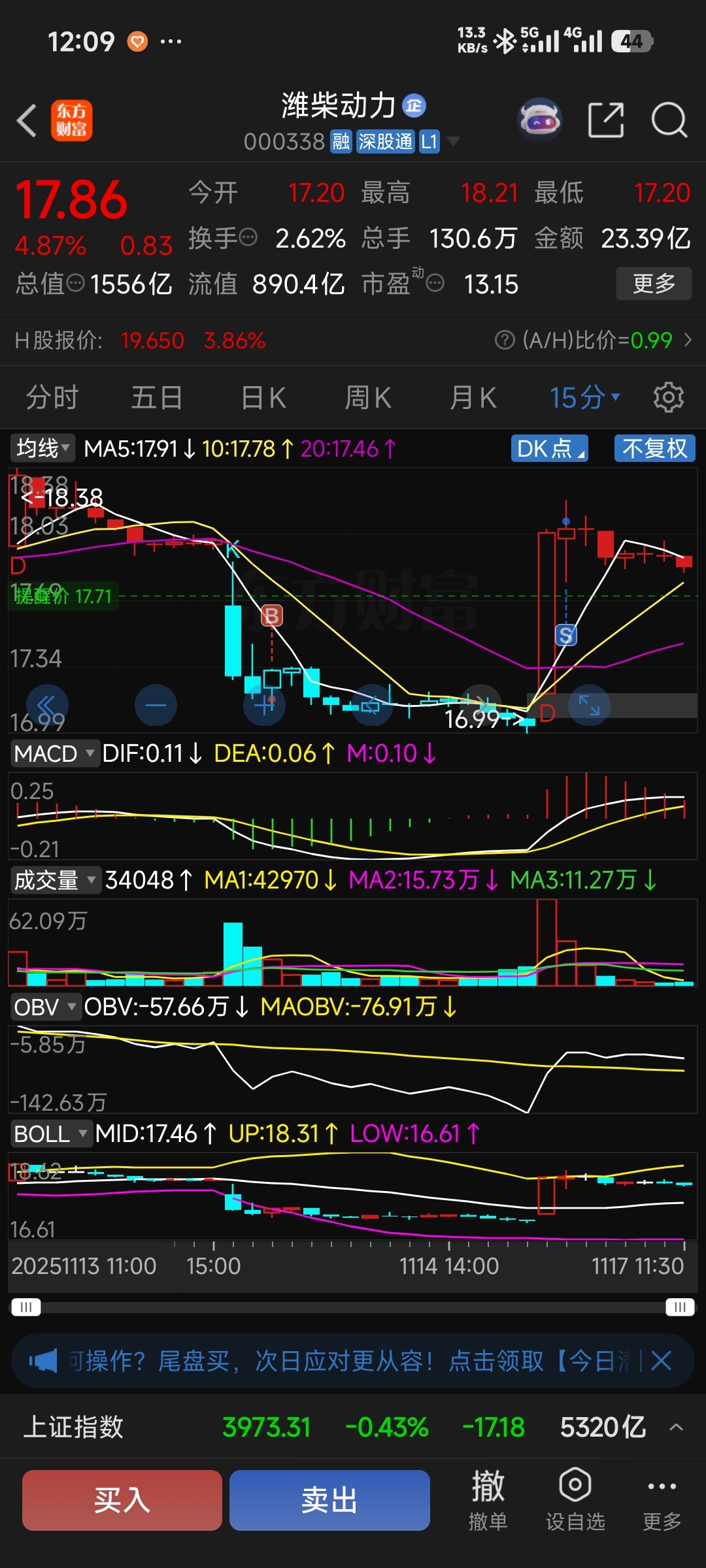The height and width of the screenshot is (1568, 706).
Task: Open the MACD indicator dropdown
Action: point(55,753)
